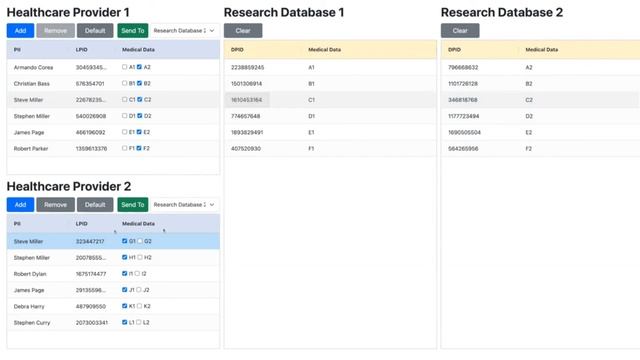Select Stephen Curry name cell

[x=32, y=323]
